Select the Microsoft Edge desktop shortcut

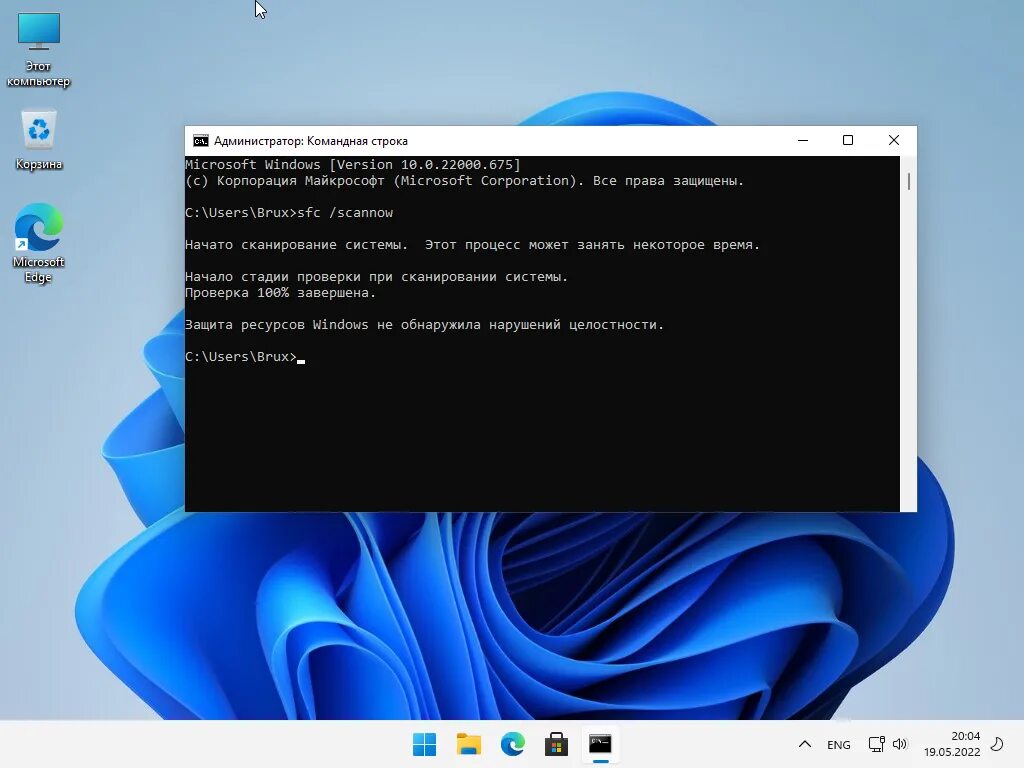[x=39, y=242]
